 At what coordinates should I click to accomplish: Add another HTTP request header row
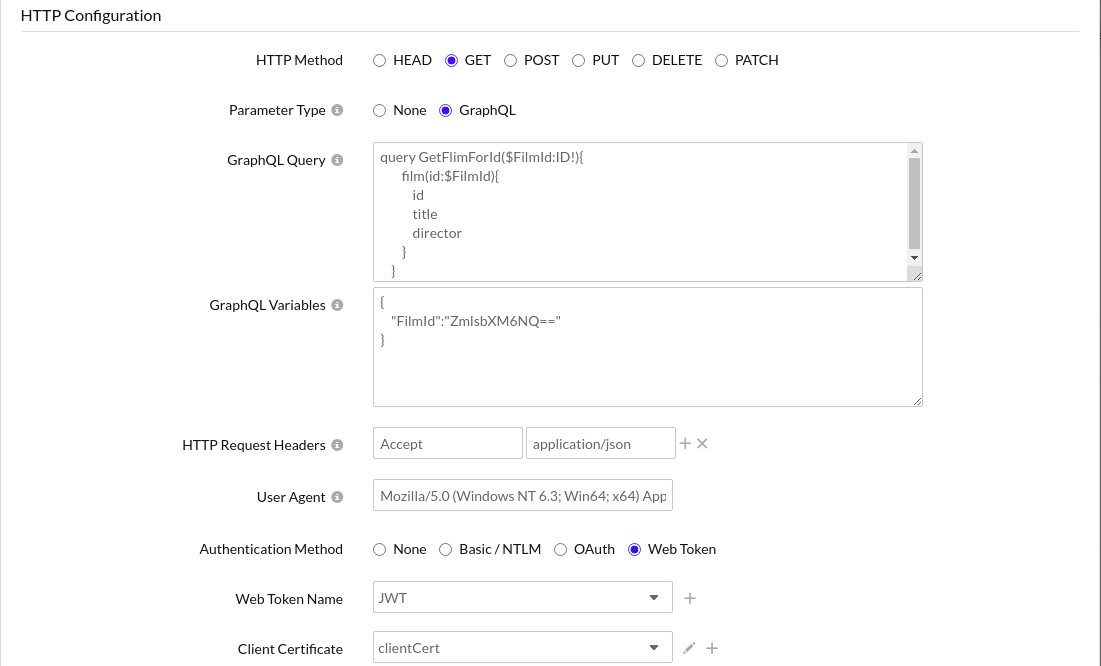[x=685, y=443]
